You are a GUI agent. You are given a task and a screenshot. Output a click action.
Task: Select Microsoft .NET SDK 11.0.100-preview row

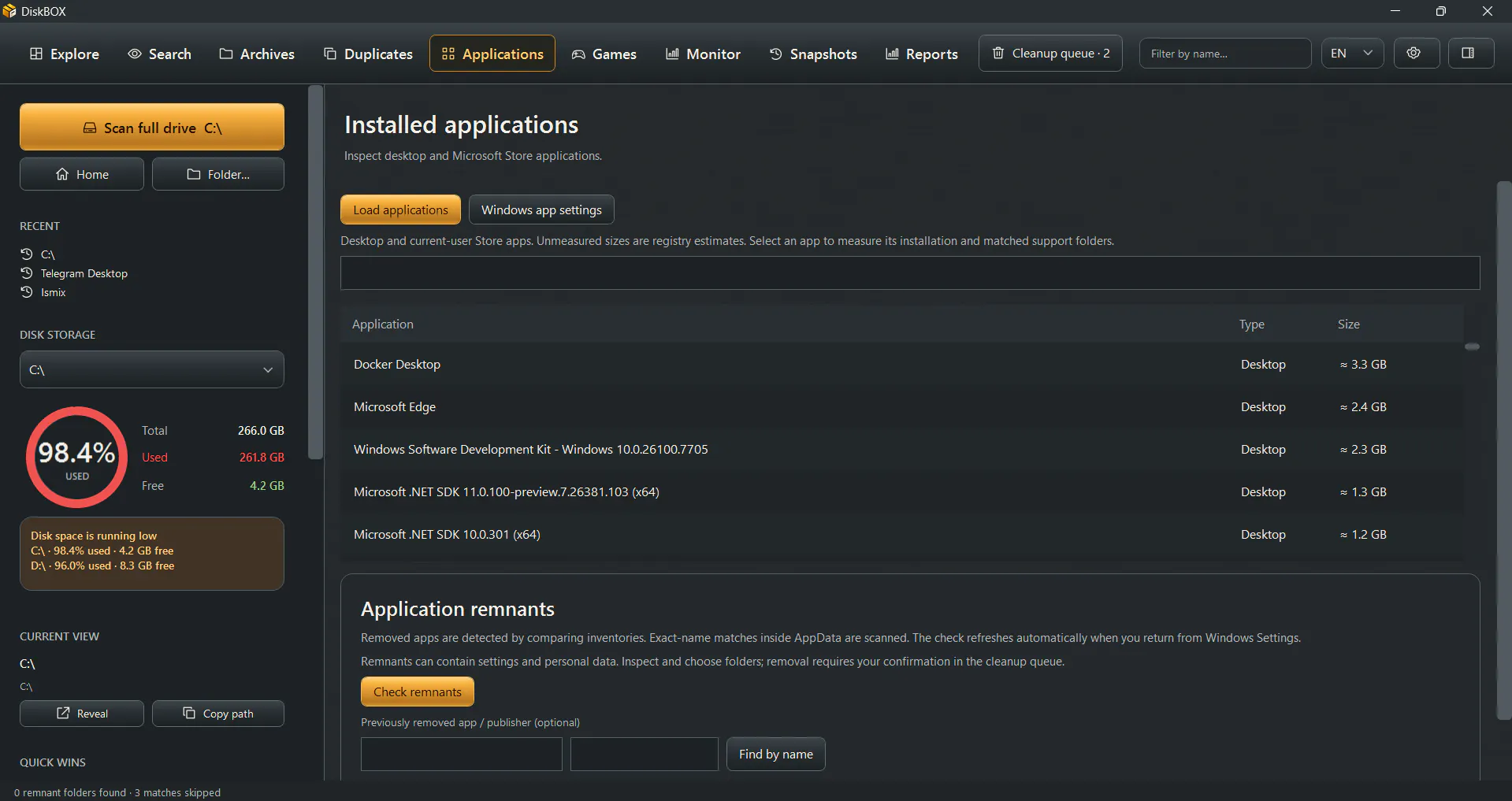[x=902, y=492]
